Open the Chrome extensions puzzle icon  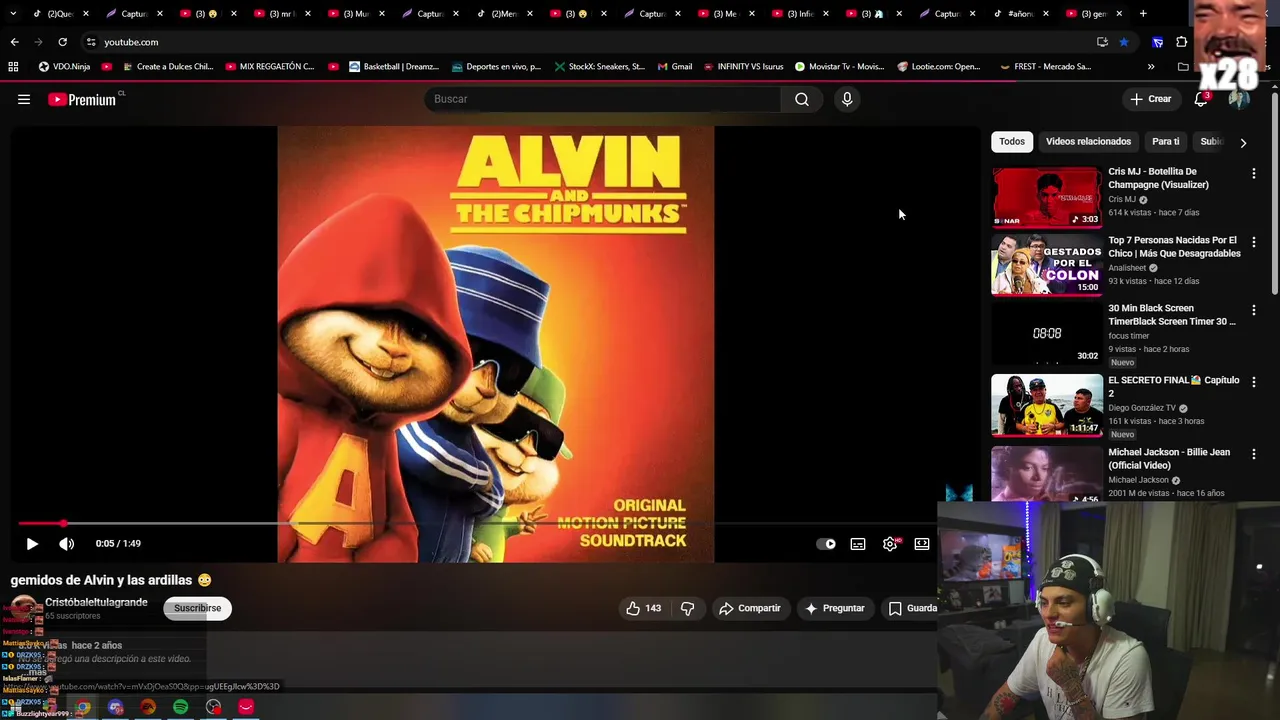(x=1182, y=42)
